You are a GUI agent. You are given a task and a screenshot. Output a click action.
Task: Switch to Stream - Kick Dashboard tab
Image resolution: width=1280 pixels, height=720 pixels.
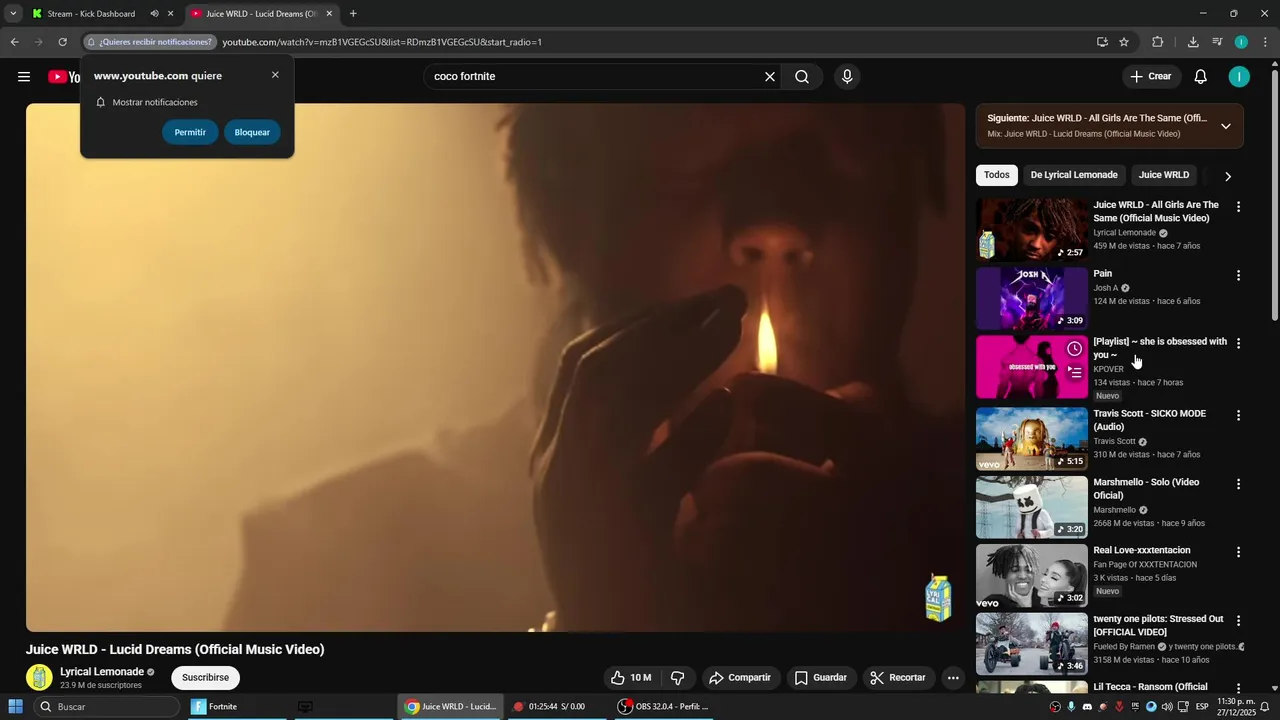pyautogui.click(x=91, y=14)
